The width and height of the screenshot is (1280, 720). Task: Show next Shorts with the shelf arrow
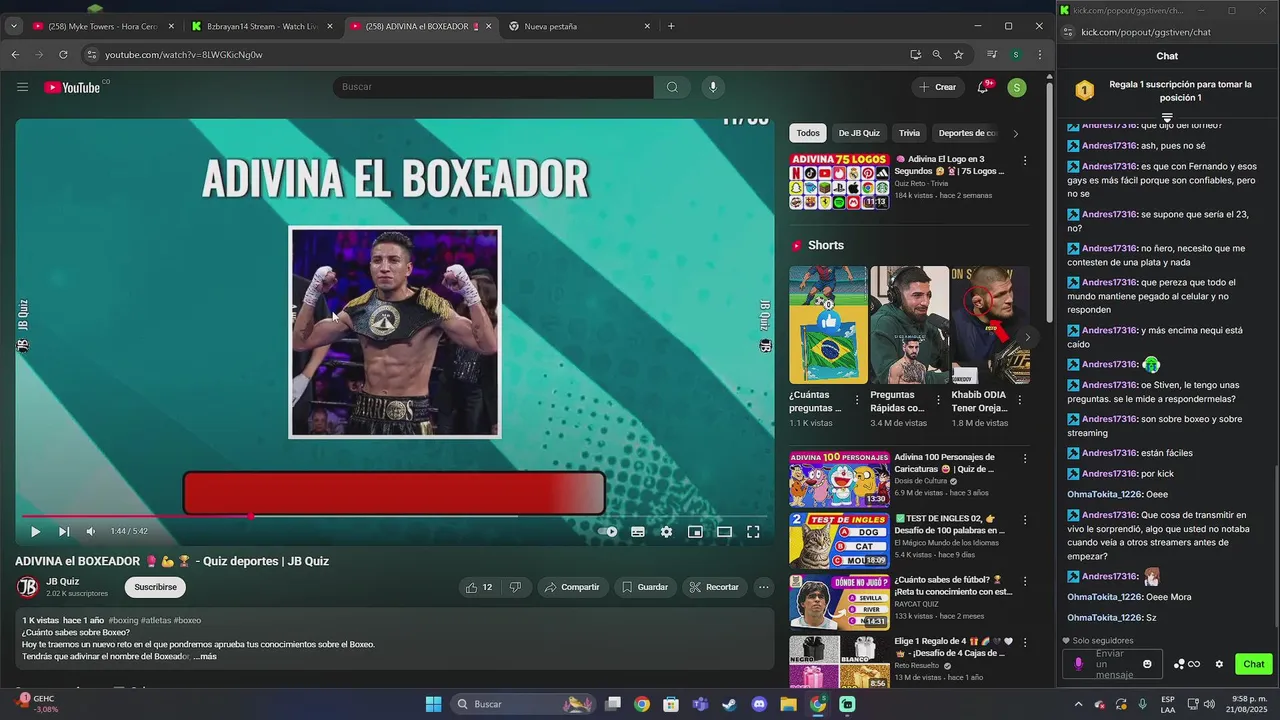(1026, 337)
